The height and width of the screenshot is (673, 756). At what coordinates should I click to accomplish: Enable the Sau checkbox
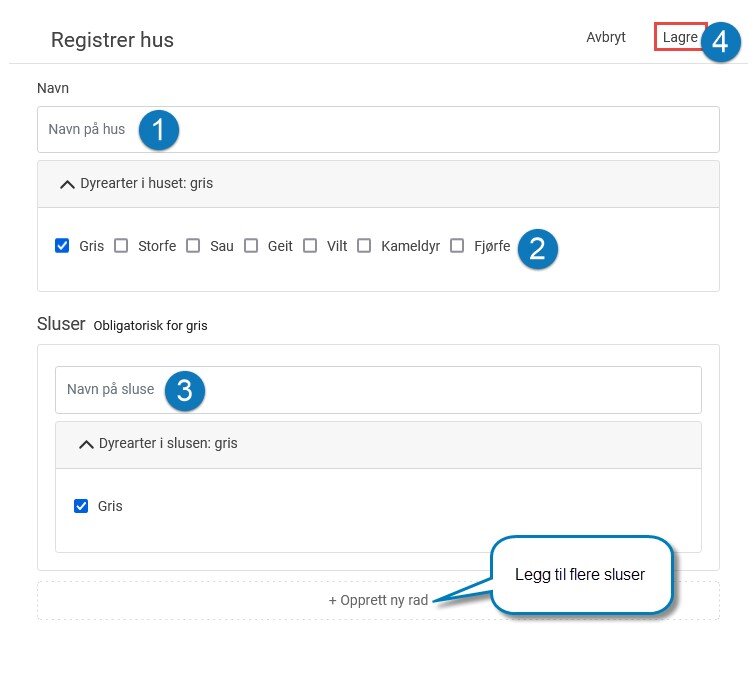point(193,245)
